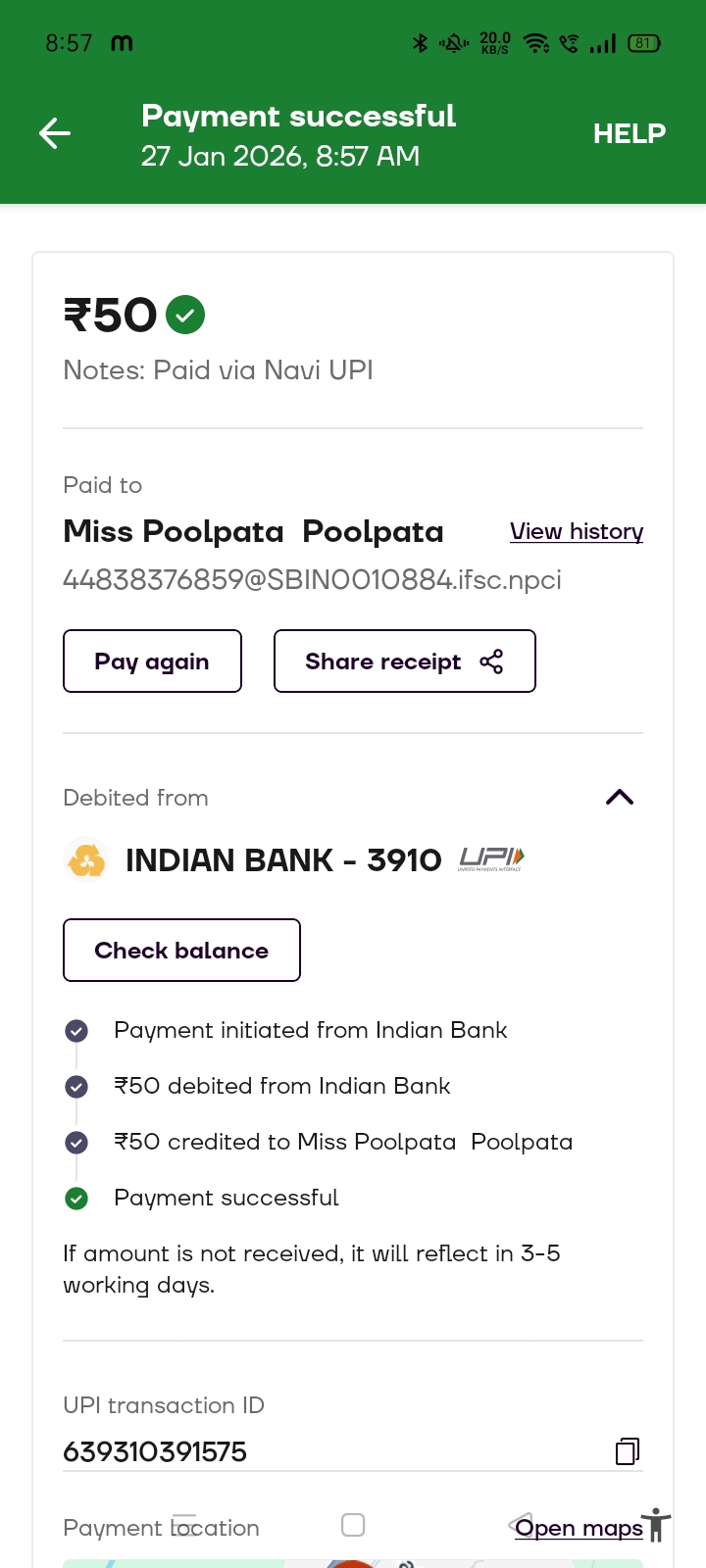
Task: Copy the UPI transaction ID
Action: [628, 1451]
